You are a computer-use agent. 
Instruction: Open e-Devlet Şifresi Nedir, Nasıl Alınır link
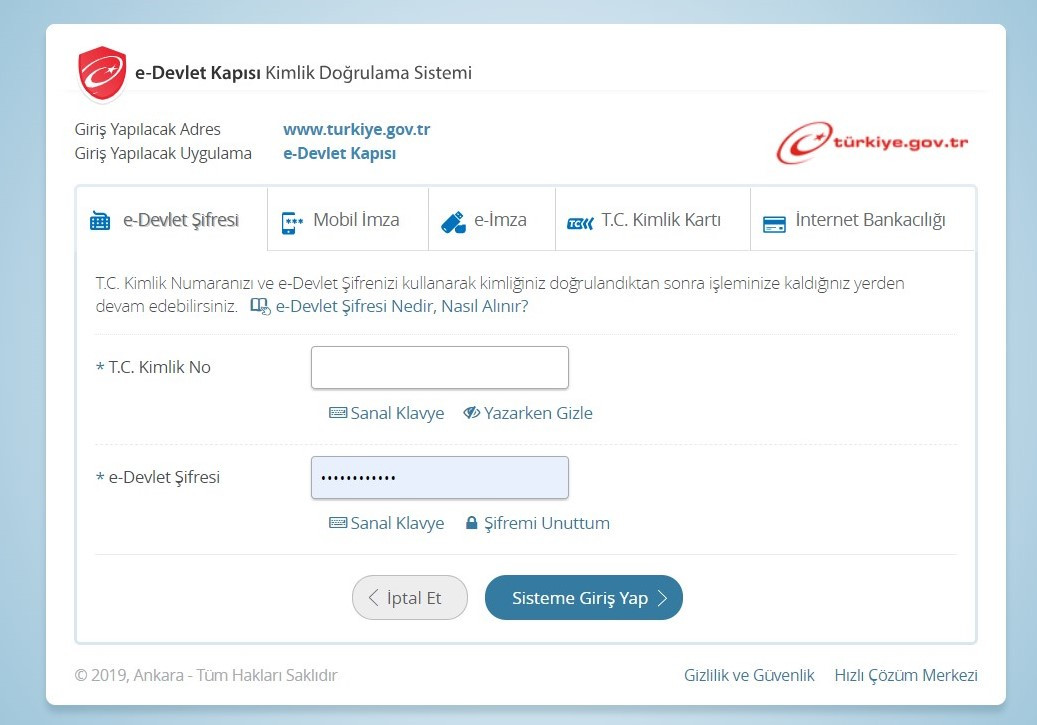click(402, 306)
